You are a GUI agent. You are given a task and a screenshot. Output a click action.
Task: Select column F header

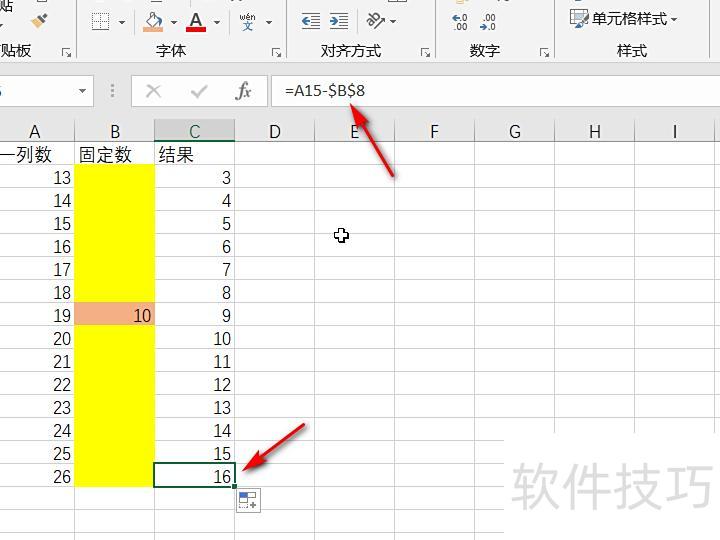point(434,131)
